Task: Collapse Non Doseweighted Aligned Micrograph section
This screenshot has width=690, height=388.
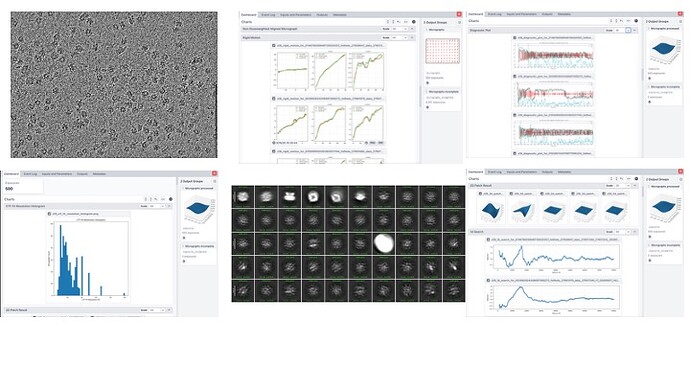Action: pyautogui.click(x=412, y=29)
